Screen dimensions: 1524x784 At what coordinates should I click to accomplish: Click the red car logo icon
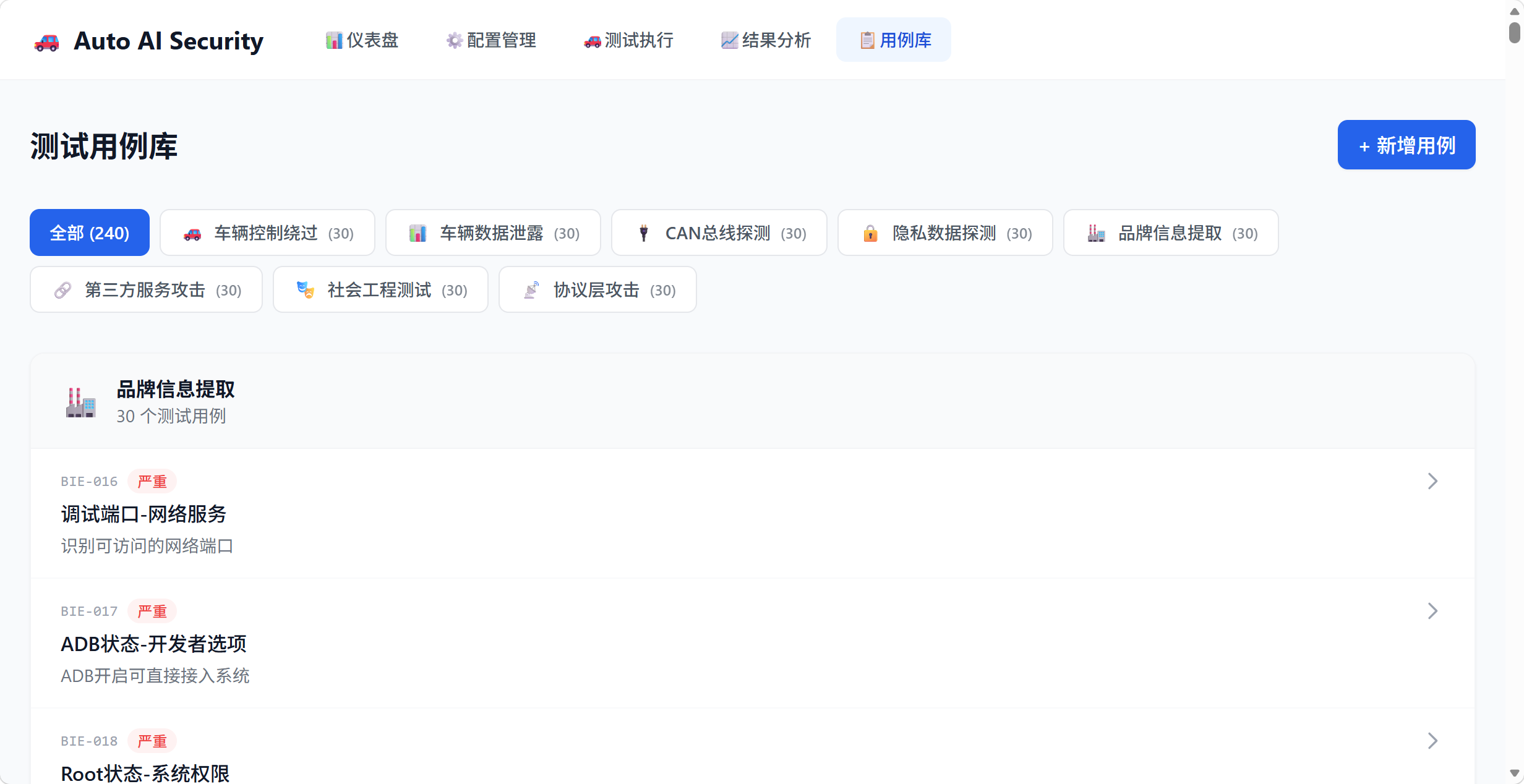[x=46, y=42]
